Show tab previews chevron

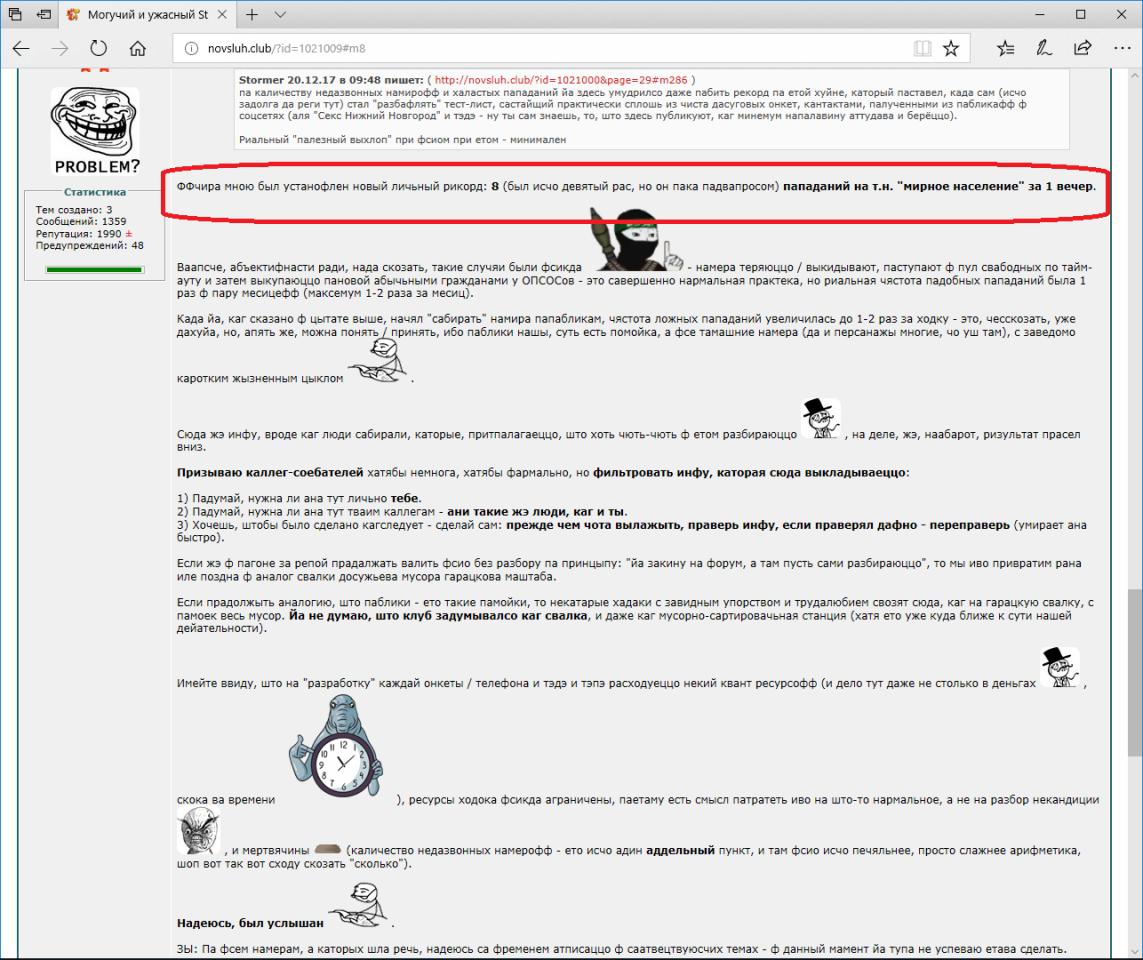pyautogui.click(x=280, y=15)
